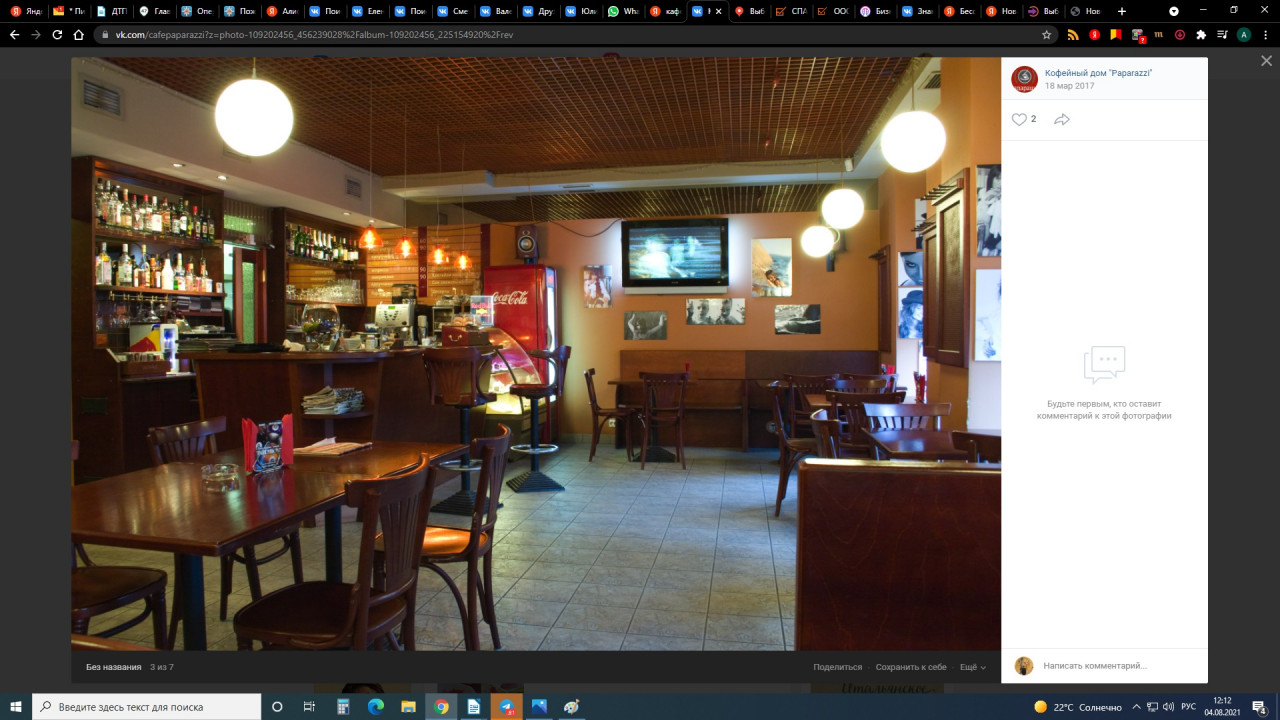The image size is (1280, 720).
Task: Click the Paparazzi community avatar
Action: (x=1024, y=79)
